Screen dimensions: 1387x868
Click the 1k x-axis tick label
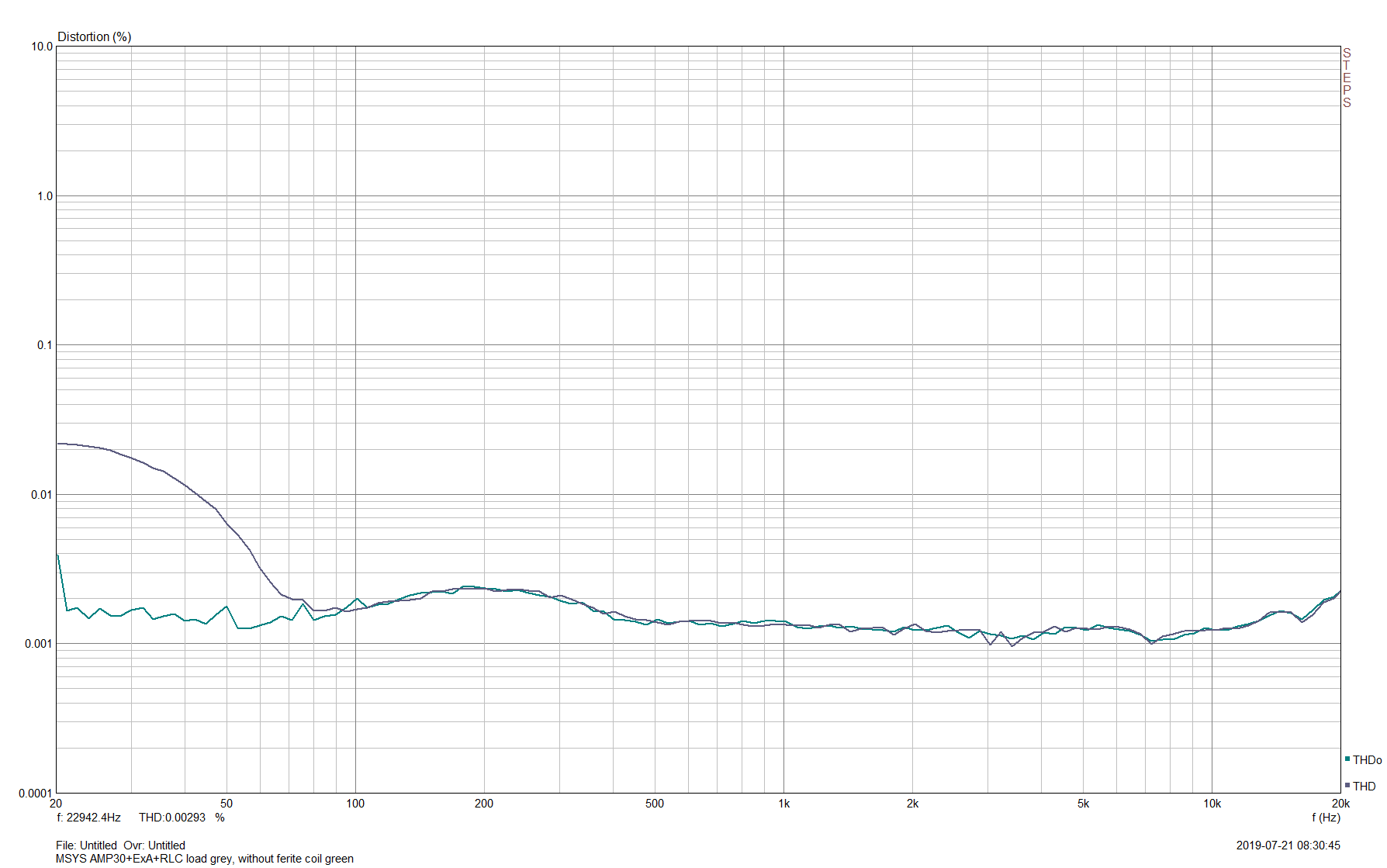click(x=784, y=804)
